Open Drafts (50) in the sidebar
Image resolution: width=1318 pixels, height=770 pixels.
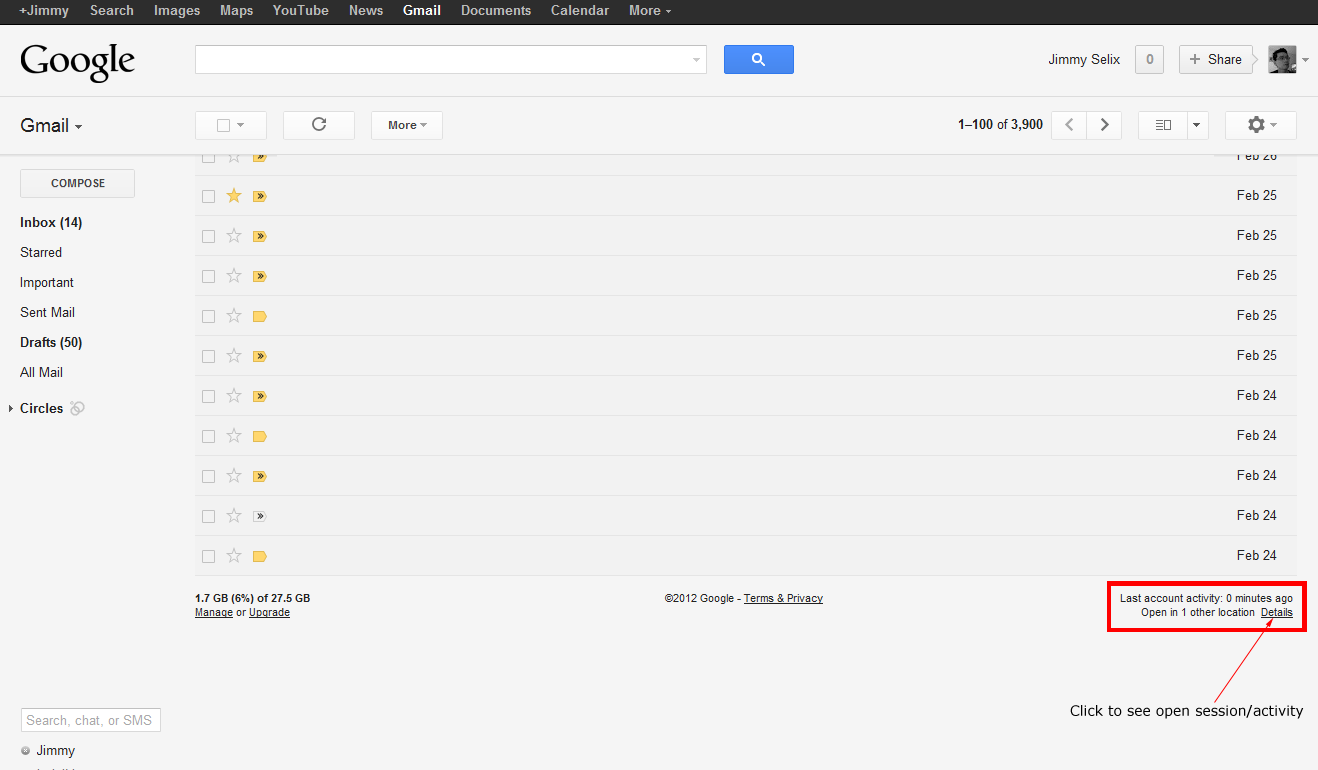[x=51, y=343]
